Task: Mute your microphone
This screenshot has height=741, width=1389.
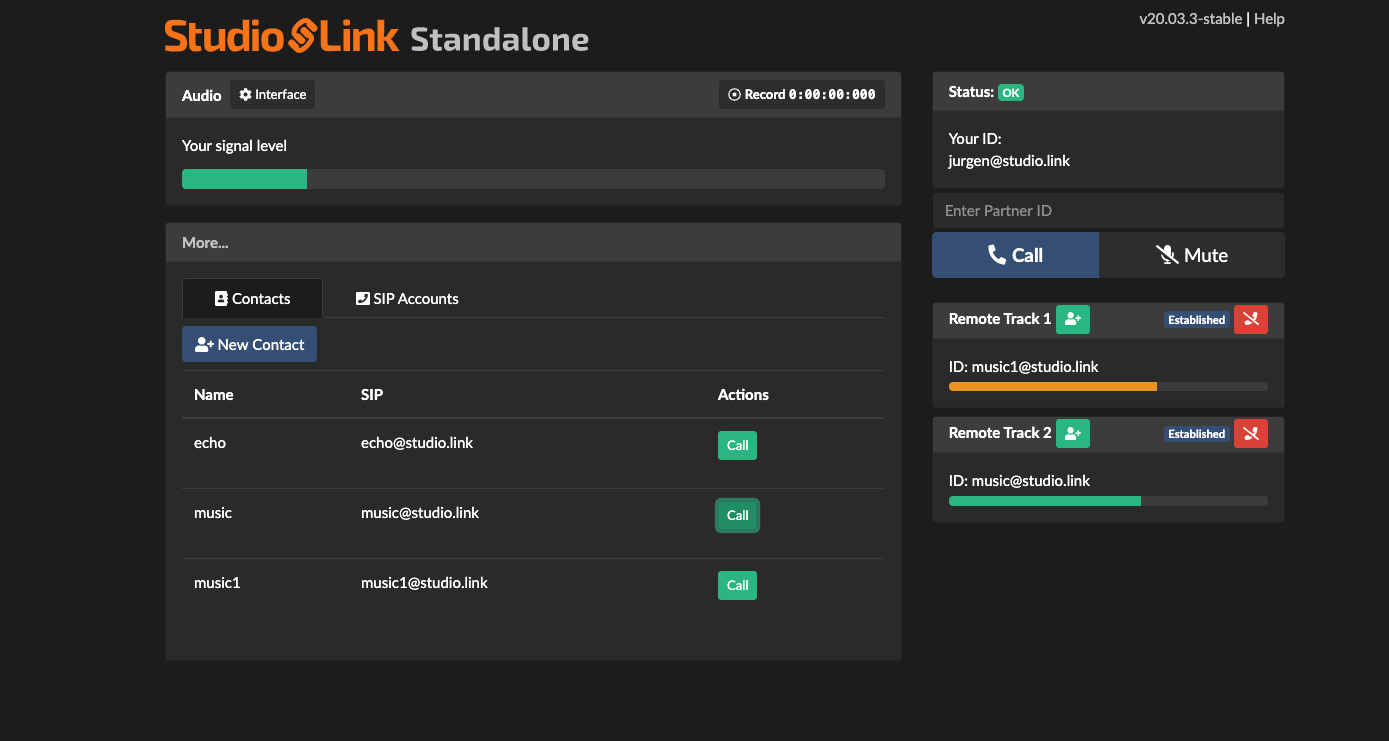Action: [1191, 255]
